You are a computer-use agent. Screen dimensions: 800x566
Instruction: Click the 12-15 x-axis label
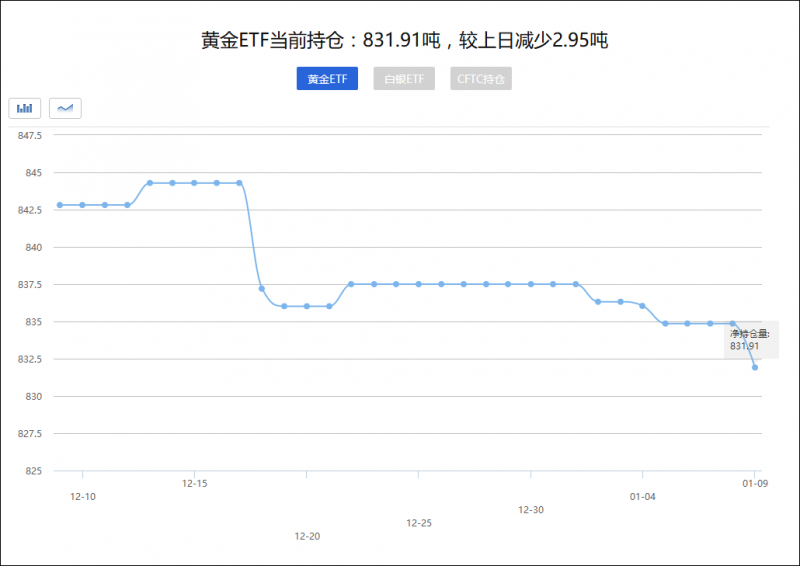(194, 483)
